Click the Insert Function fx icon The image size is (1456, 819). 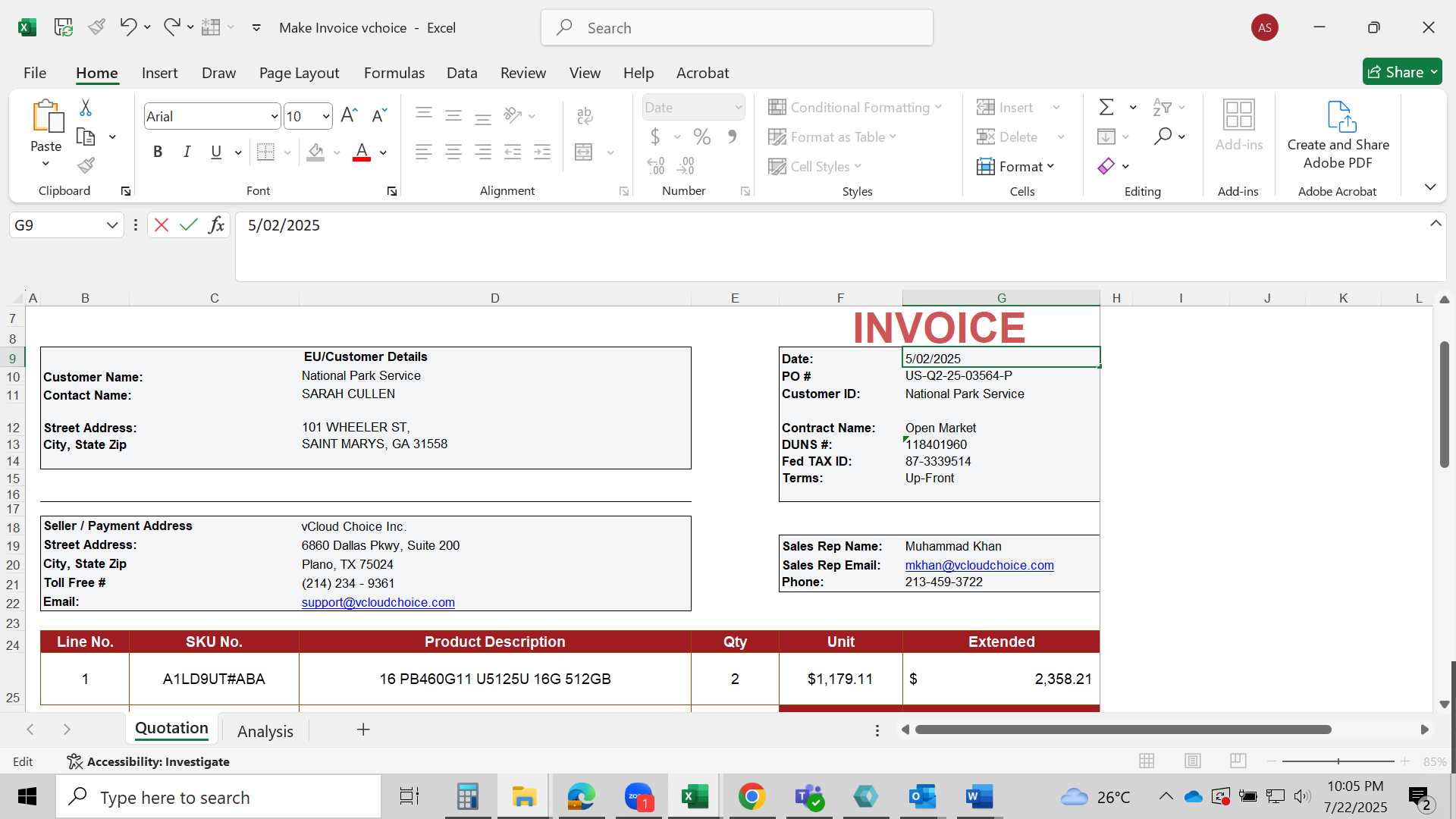(216, 225)
